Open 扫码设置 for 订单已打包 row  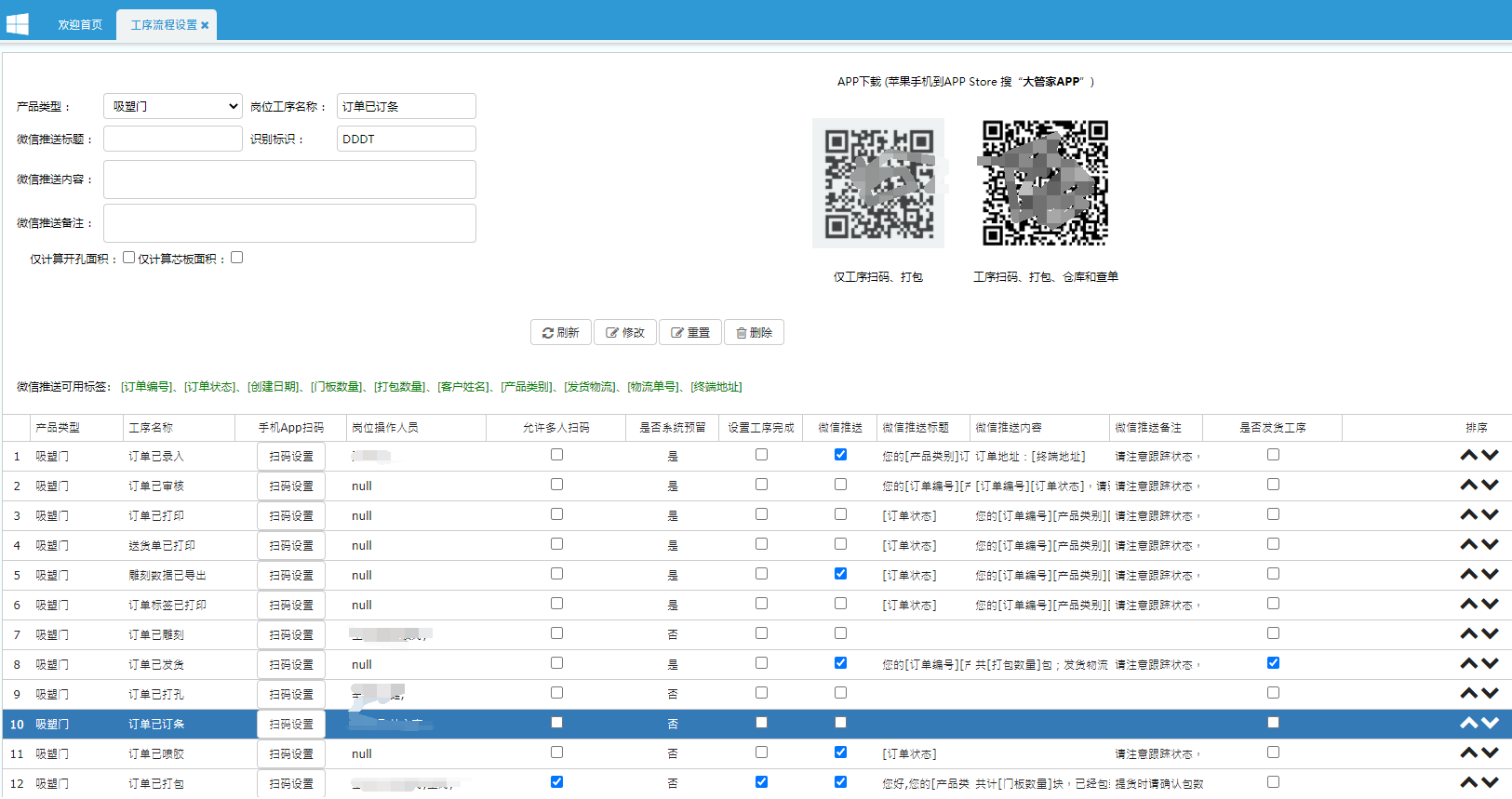(291, 784)
